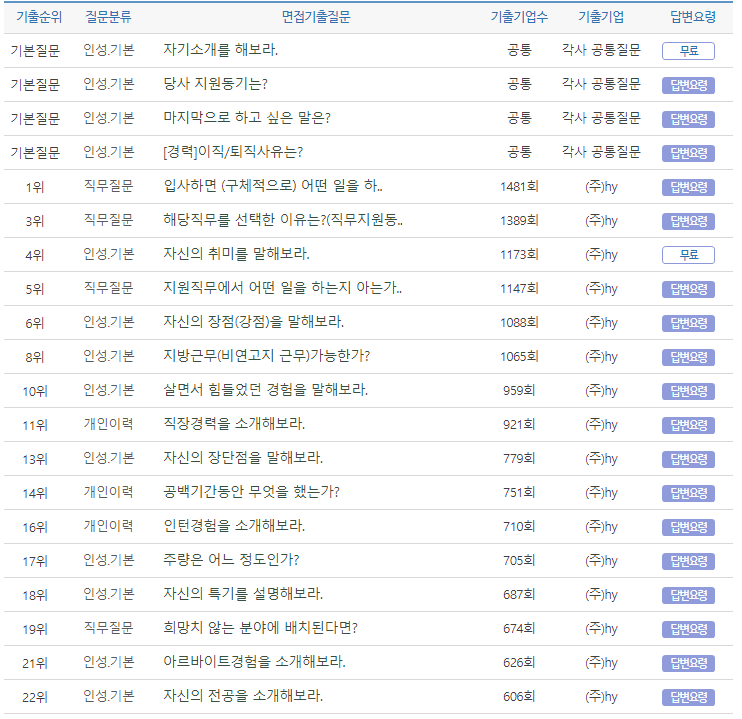
Task: Open 답변요령 for 마지막으로 하고 싶은 말은?
Action: coord(688,119)
